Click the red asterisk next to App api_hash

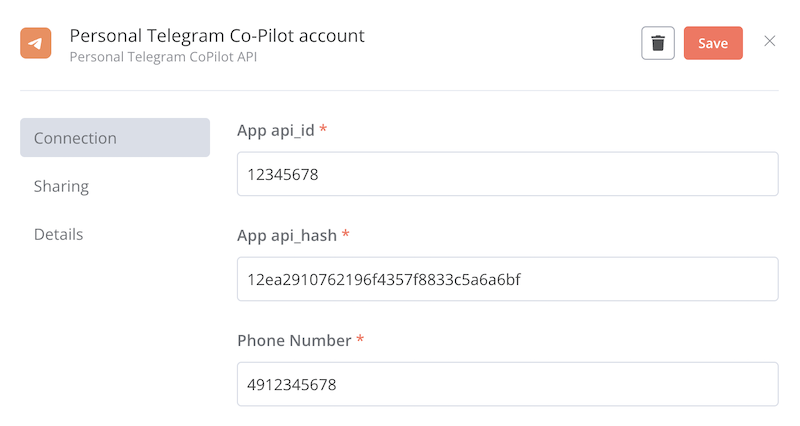pos(346,235)
